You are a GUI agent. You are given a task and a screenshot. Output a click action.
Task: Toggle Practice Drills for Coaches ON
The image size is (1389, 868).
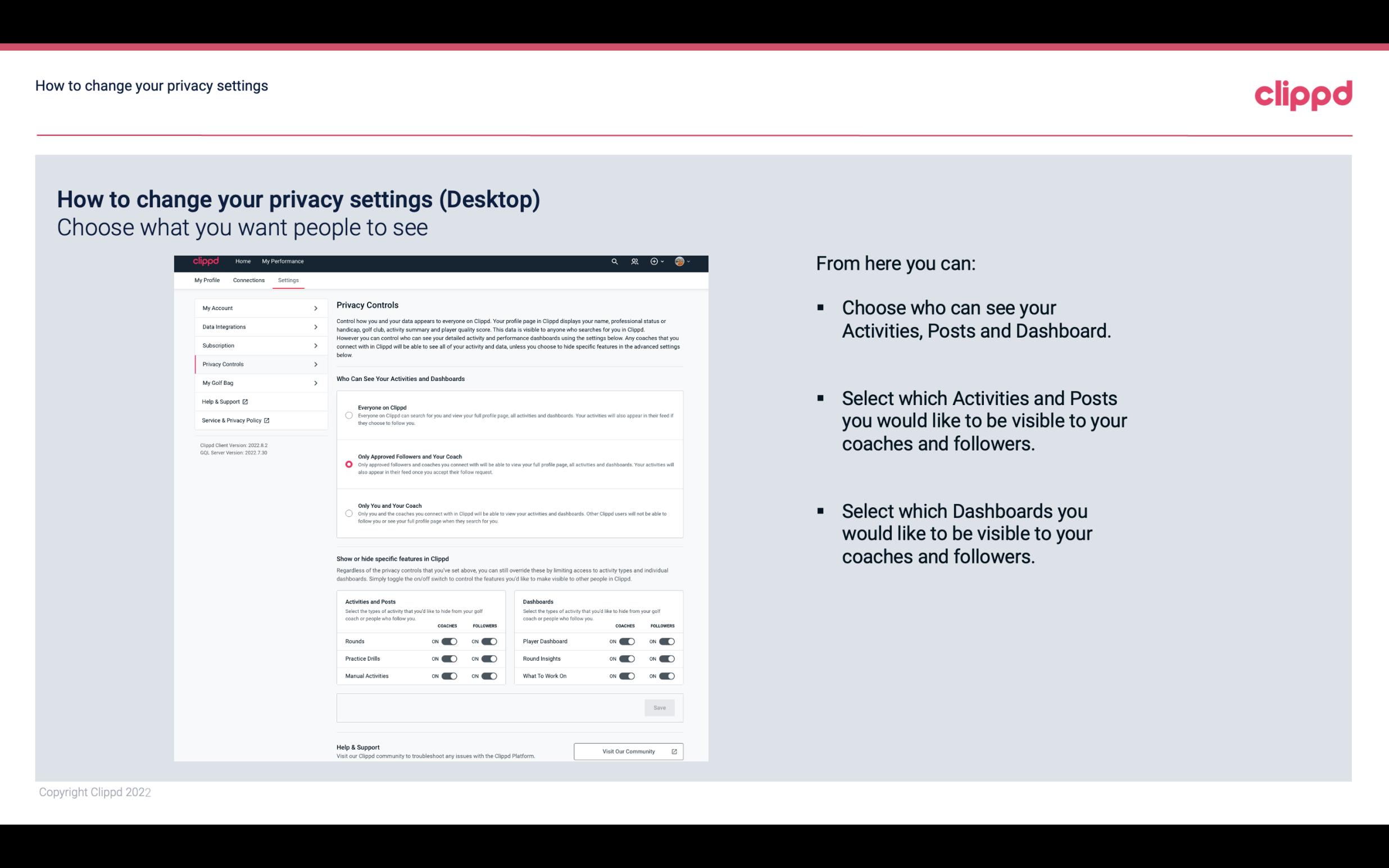tap(450, 658)
